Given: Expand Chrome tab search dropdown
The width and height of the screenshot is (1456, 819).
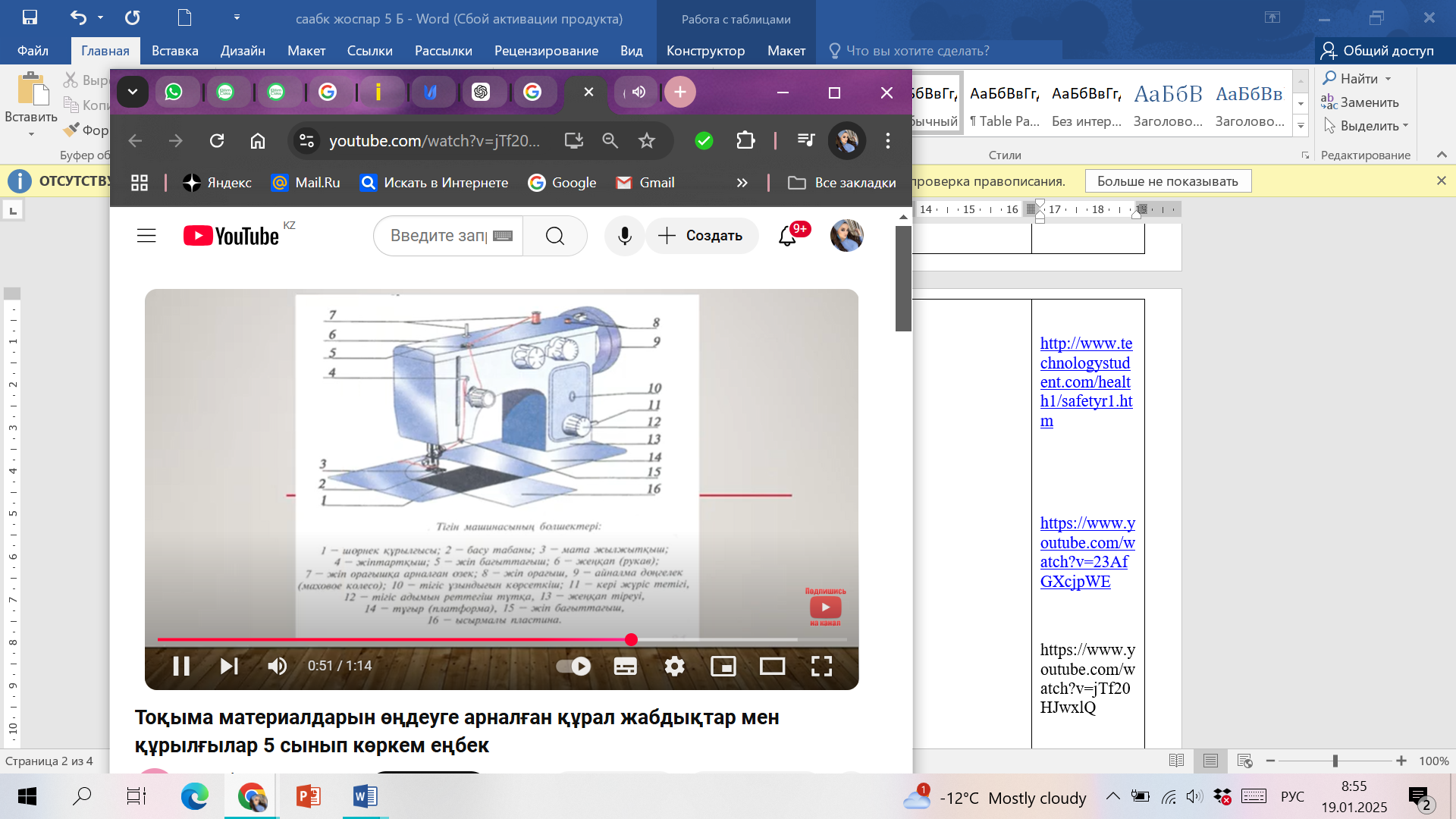Looking at the screenshot, I should pos(133,92).
